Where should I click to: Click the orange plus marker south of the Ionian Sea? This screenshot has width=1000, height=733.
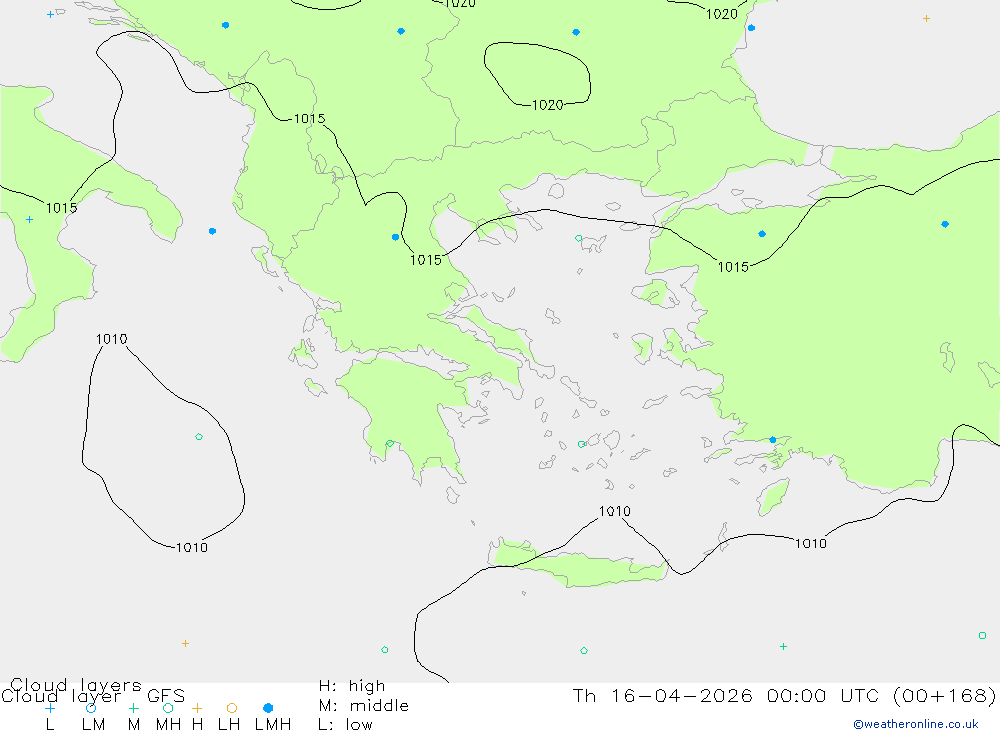coord(185,643)
